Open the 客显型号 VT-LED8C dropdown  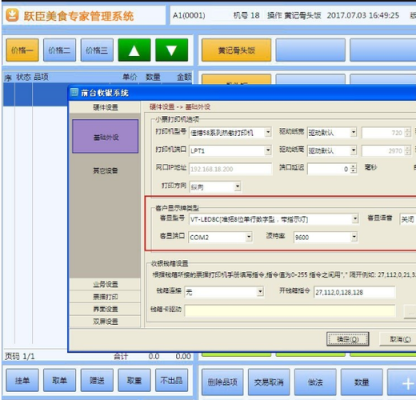(x=355, y=219)
